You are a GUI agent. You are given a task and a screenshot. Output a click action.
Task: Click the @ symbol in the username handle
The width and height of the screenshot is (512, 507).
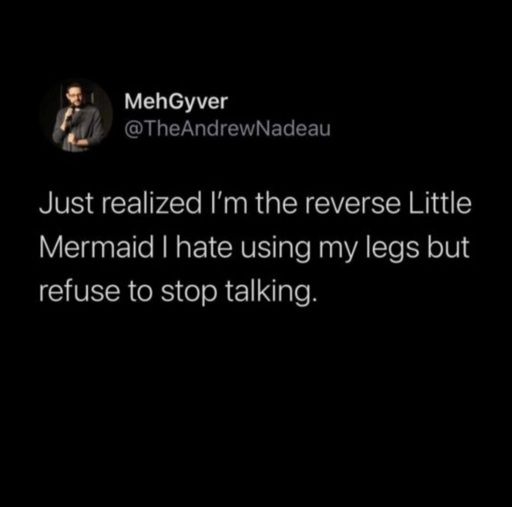[133, 129]
